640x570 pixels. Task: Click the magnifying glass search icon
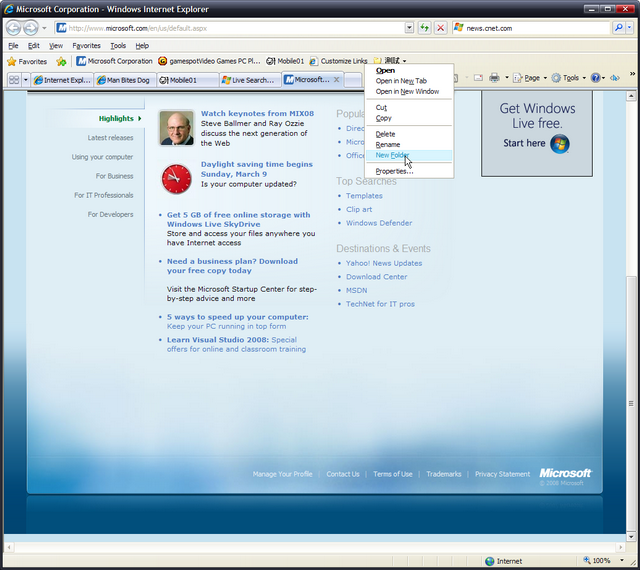coord(618,28)
